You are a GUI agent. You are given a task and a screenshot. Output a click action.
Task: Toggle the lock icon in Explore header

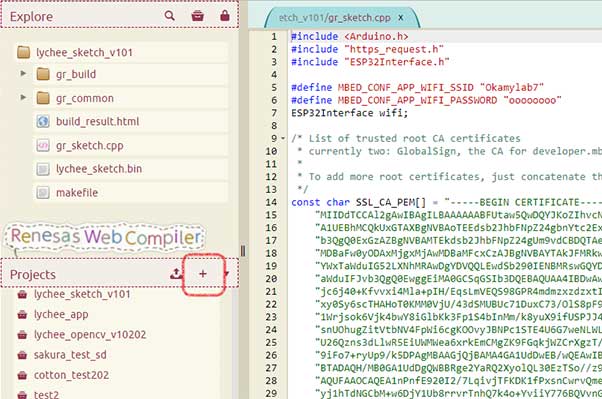(x=225, y=16)
